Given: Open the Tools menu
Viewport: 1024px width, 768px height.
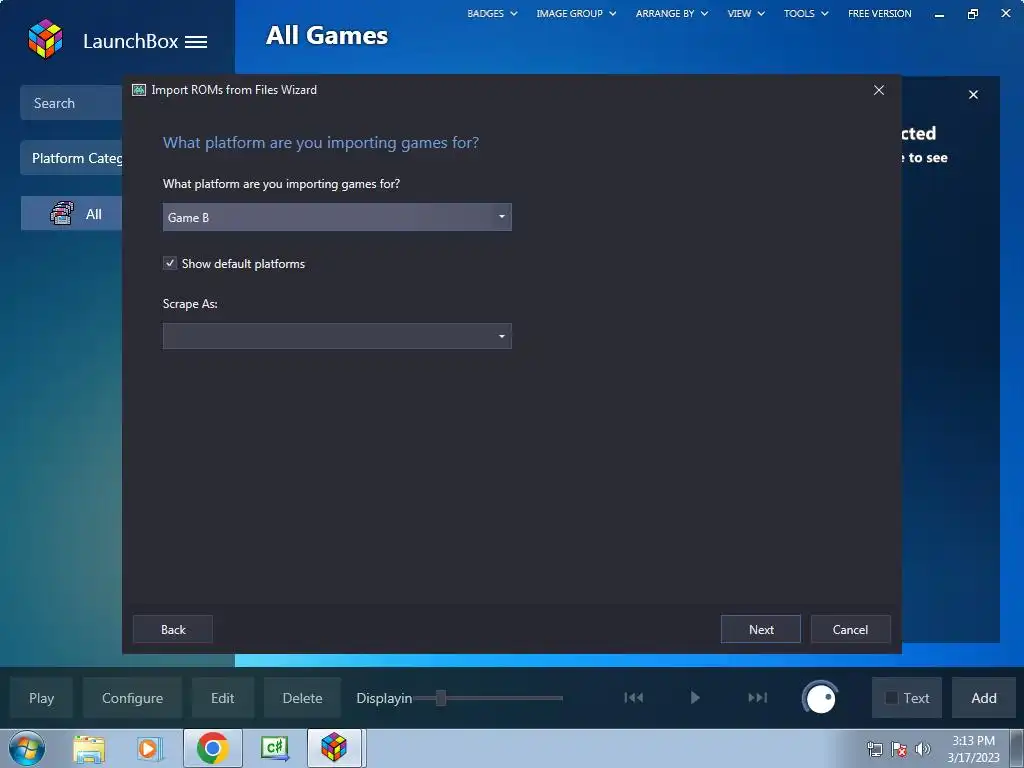Looking at the screenshot, I should point(806,13).
